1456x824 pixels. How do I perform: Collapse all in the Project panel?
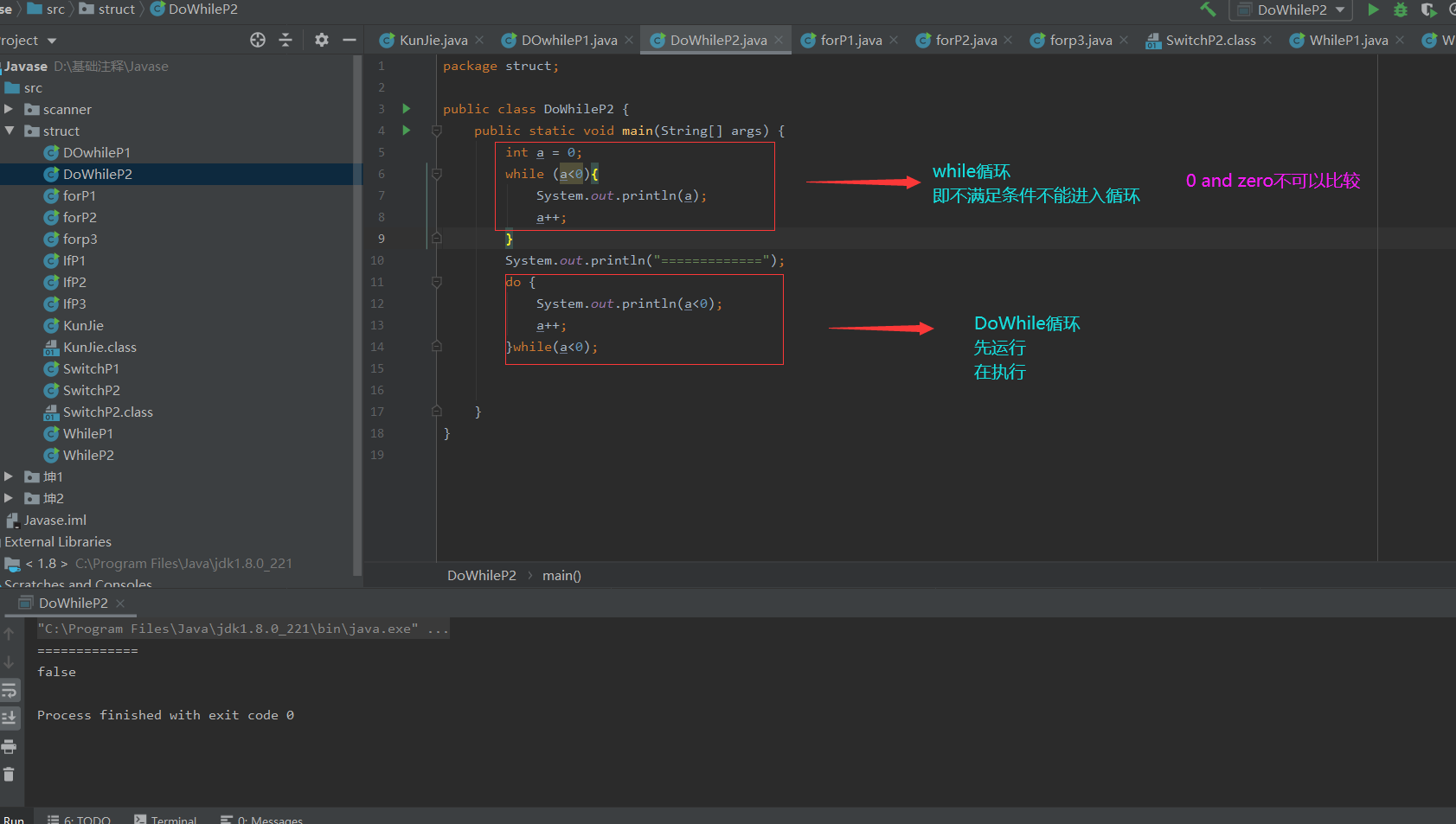pos(285,40)
